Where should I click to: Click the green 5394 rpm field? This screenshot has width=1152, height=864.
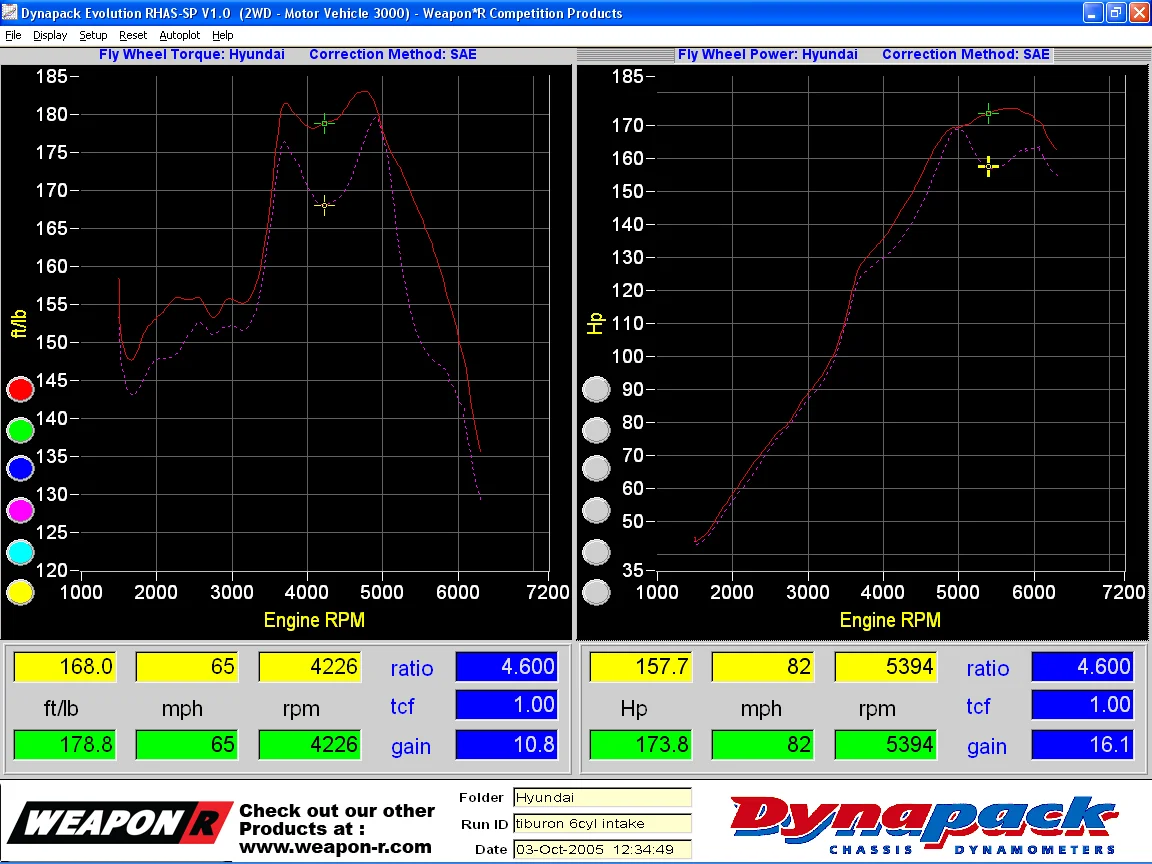[886, 744]
